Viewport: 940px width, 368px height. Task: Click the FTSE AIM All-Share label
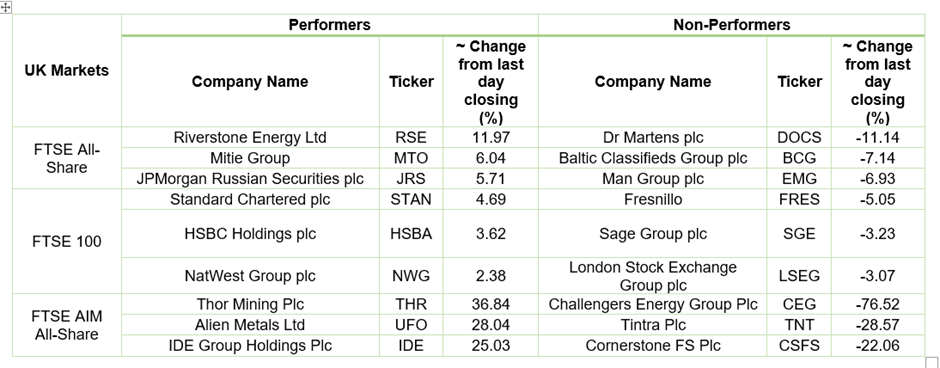67,325
